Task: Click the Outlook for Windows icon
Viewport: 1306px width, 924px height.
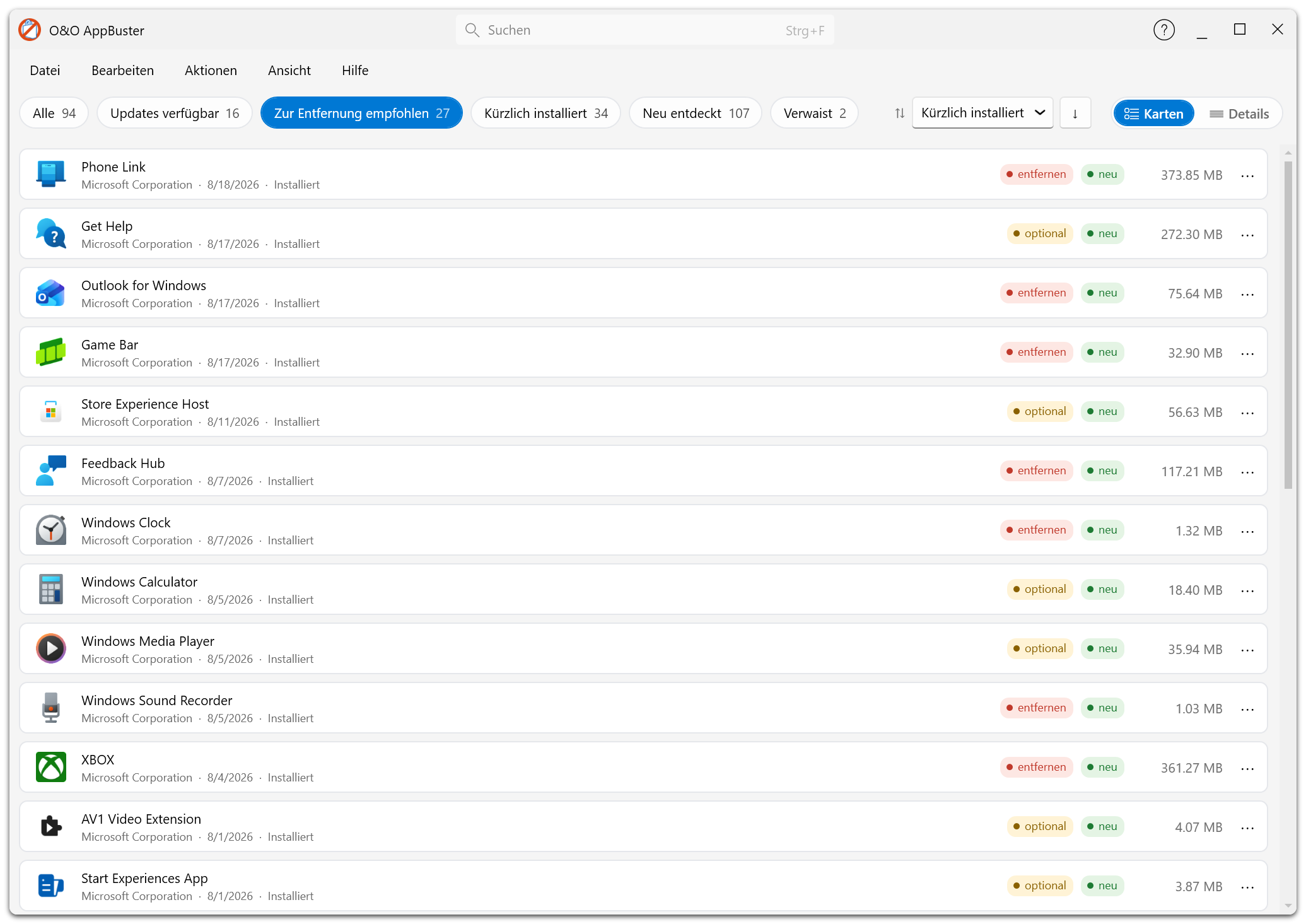Action: point(51,293)
